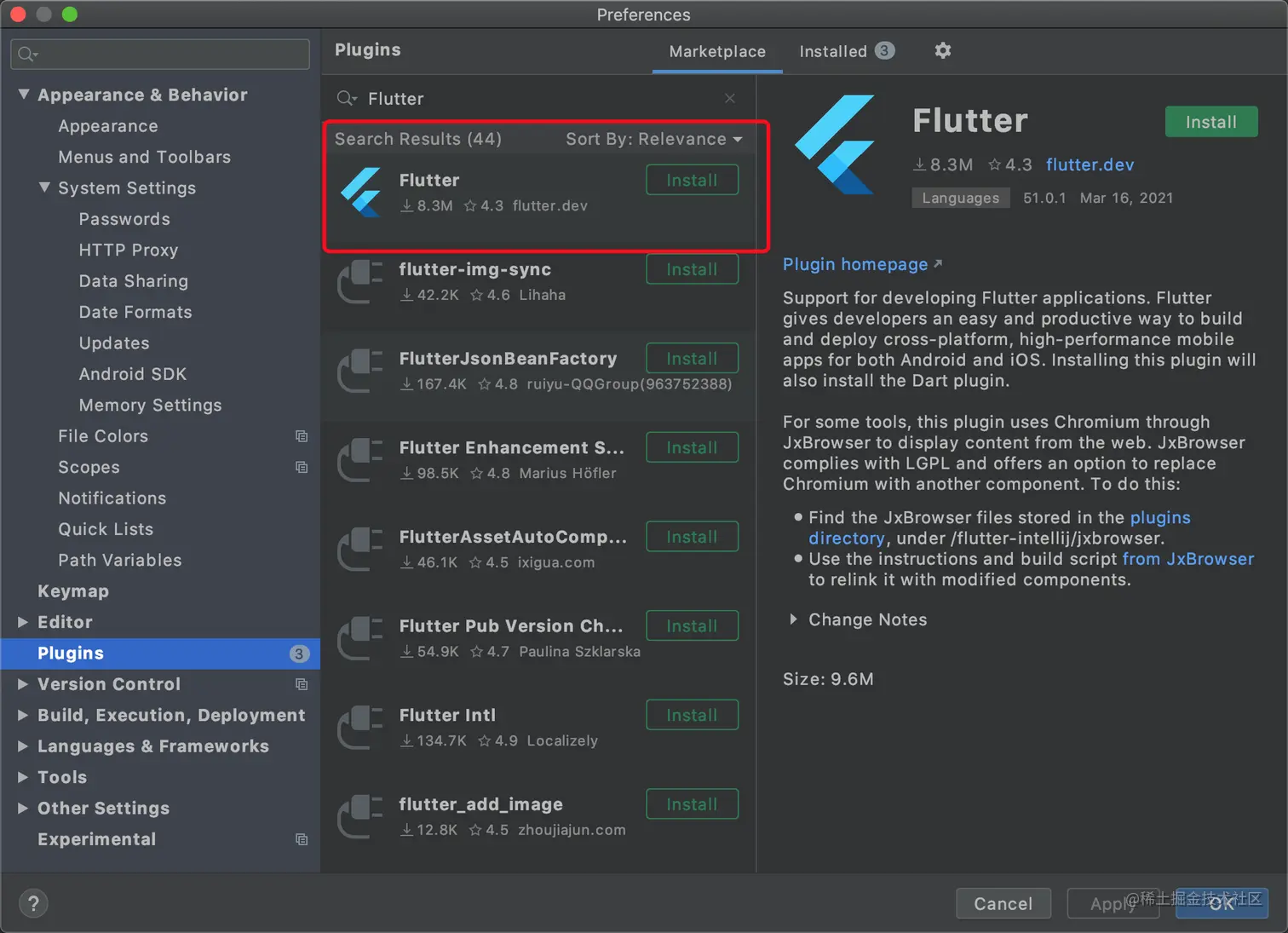Expand Build, Execution, Deployment section

(x=23, y=715)
